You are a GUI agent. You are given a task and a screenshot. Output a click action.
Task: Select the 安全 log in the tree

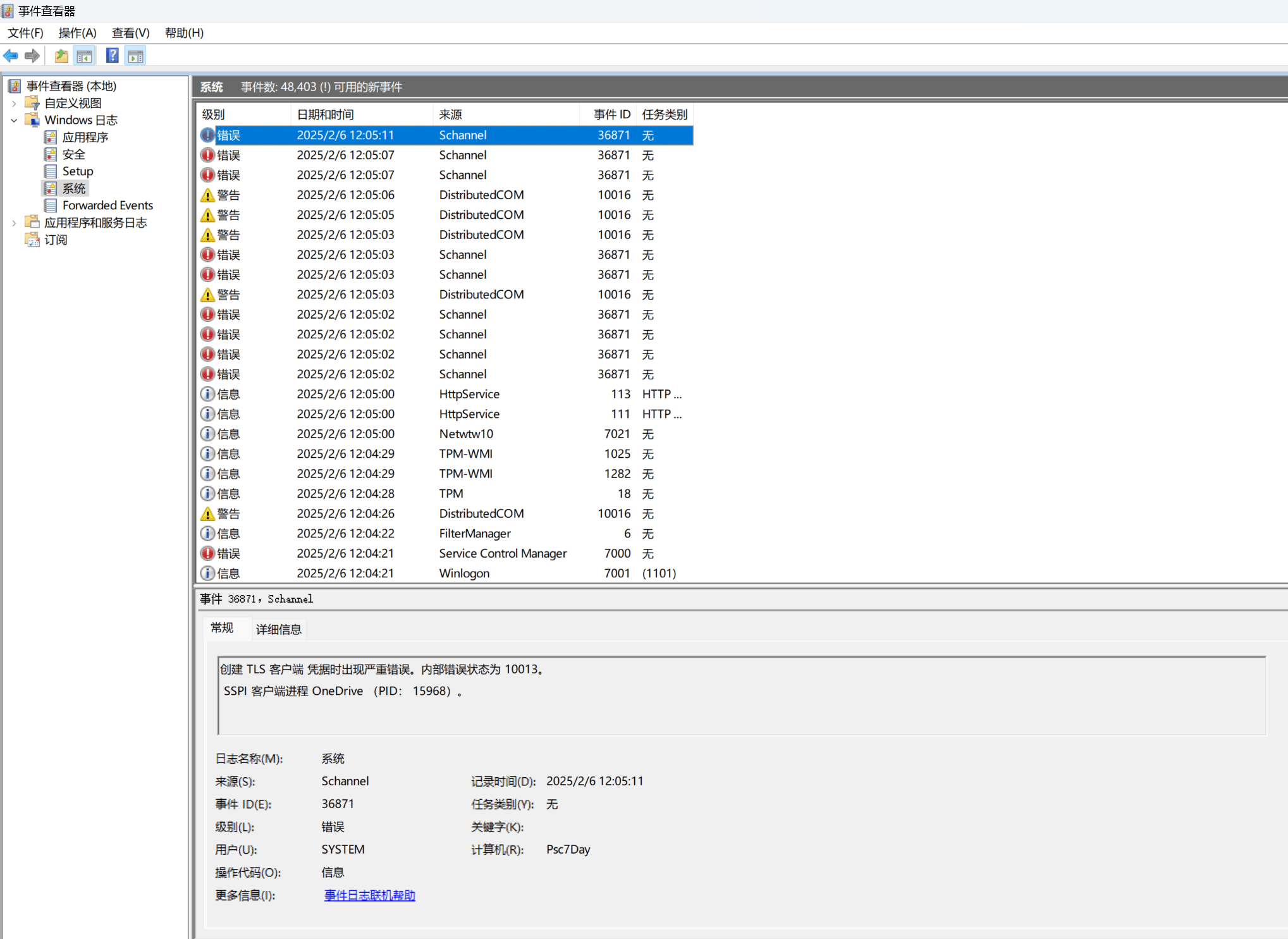click(73, 154)
